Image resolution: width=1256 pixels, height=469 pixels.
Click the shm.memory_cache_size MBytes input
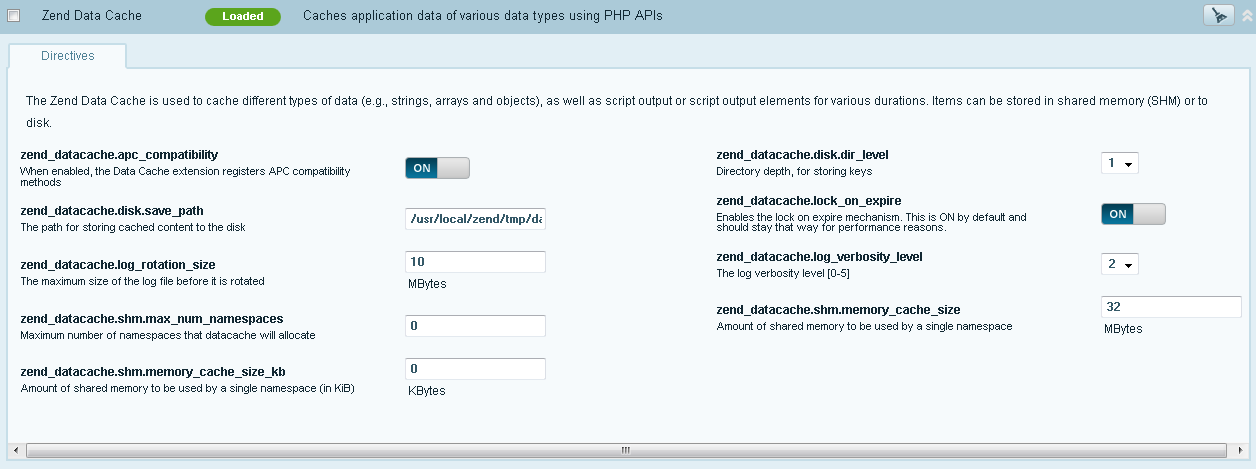1170,307
